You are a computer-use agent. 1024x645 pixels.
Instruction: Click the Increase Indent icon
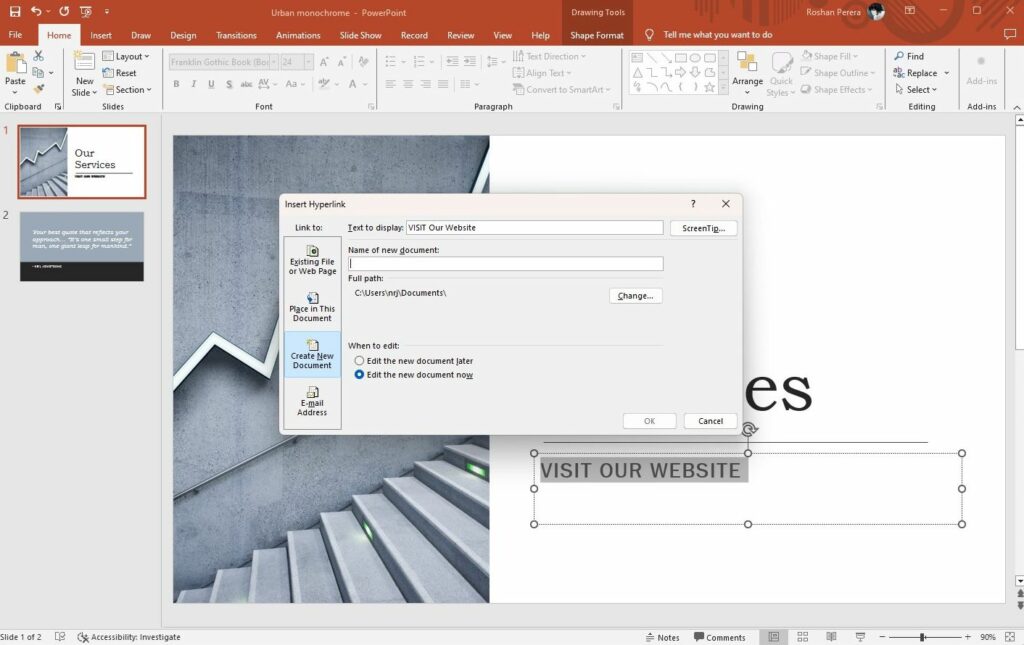point(468,61)
